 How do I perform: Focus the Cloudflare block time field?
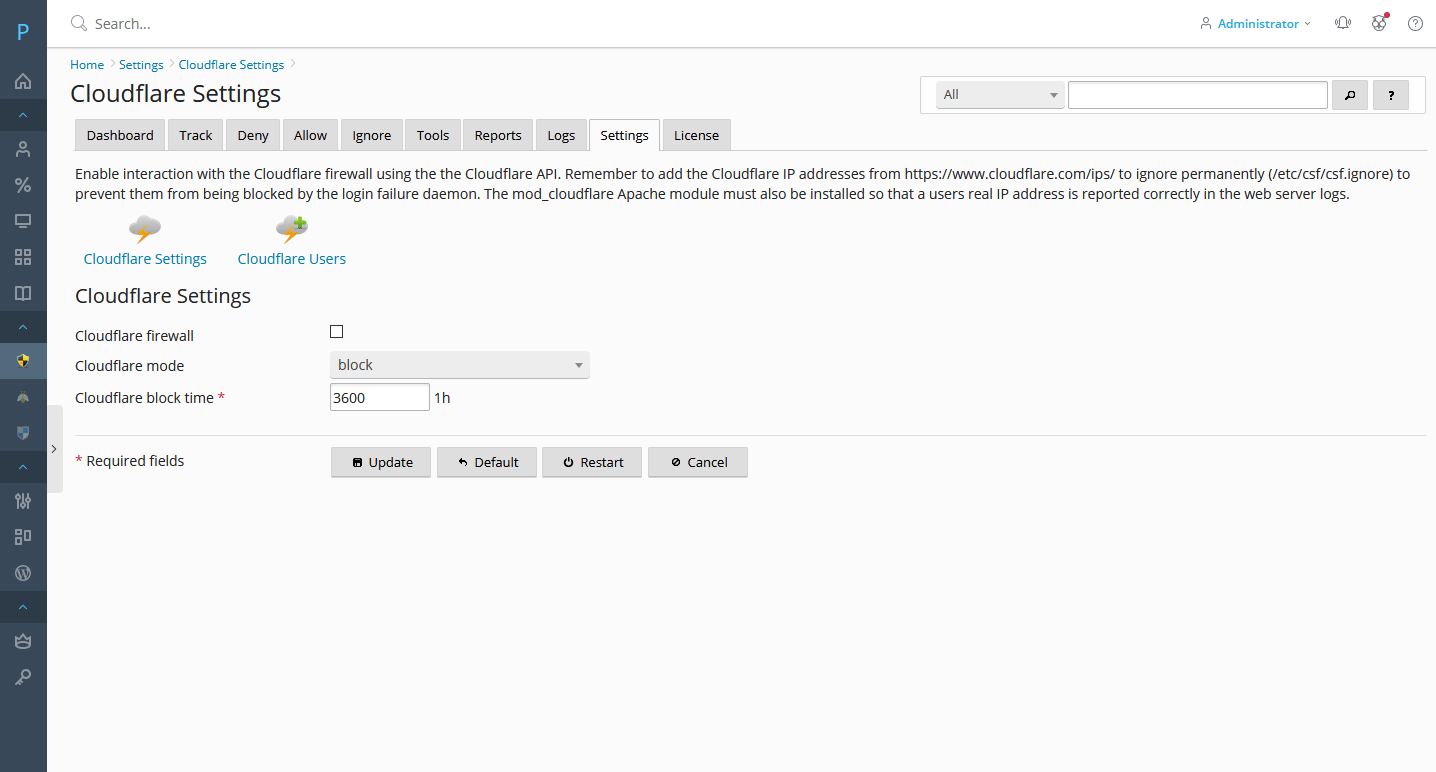380,398
